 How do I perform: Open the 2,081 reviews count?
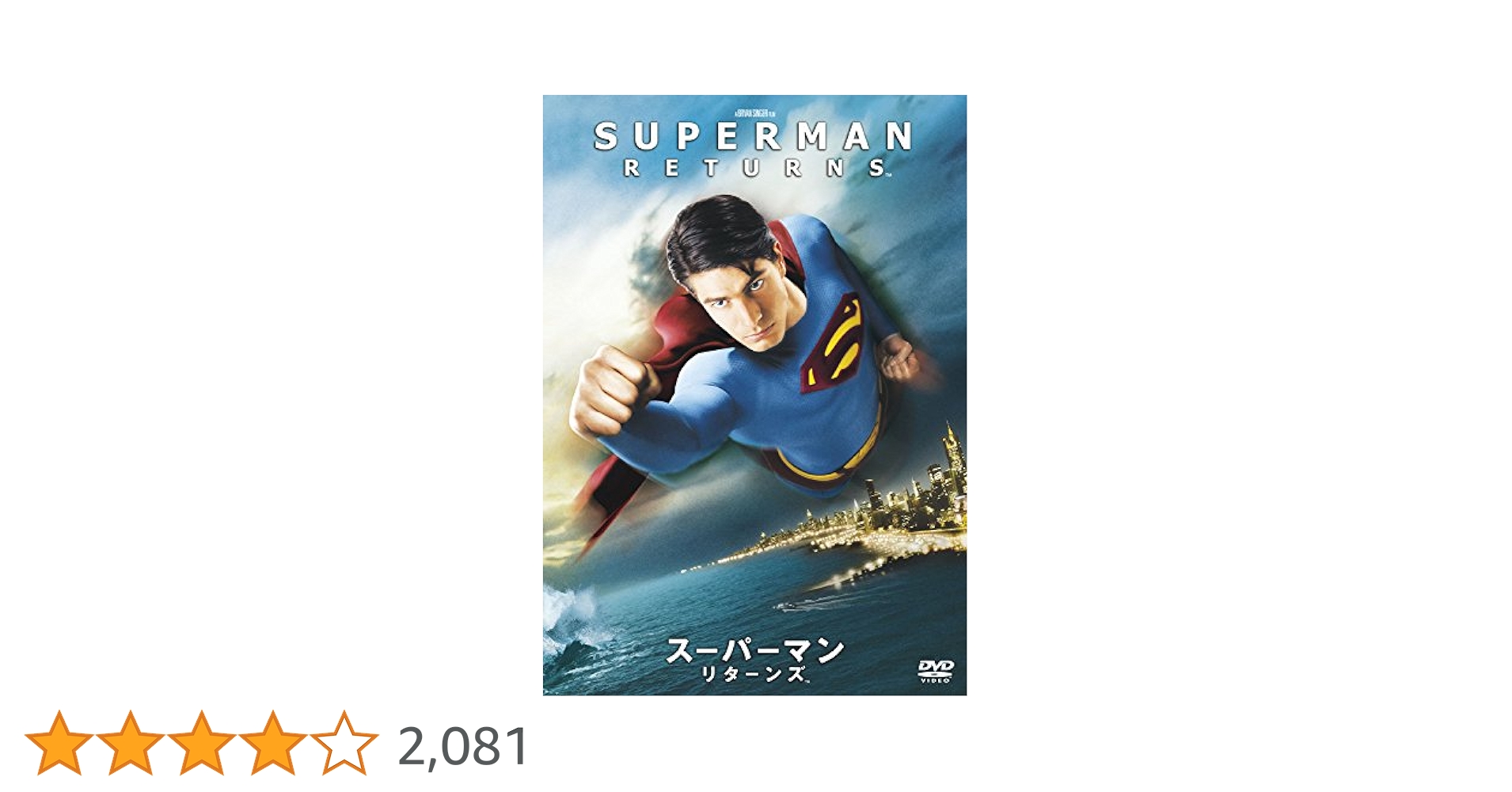(x=463, y=746)
